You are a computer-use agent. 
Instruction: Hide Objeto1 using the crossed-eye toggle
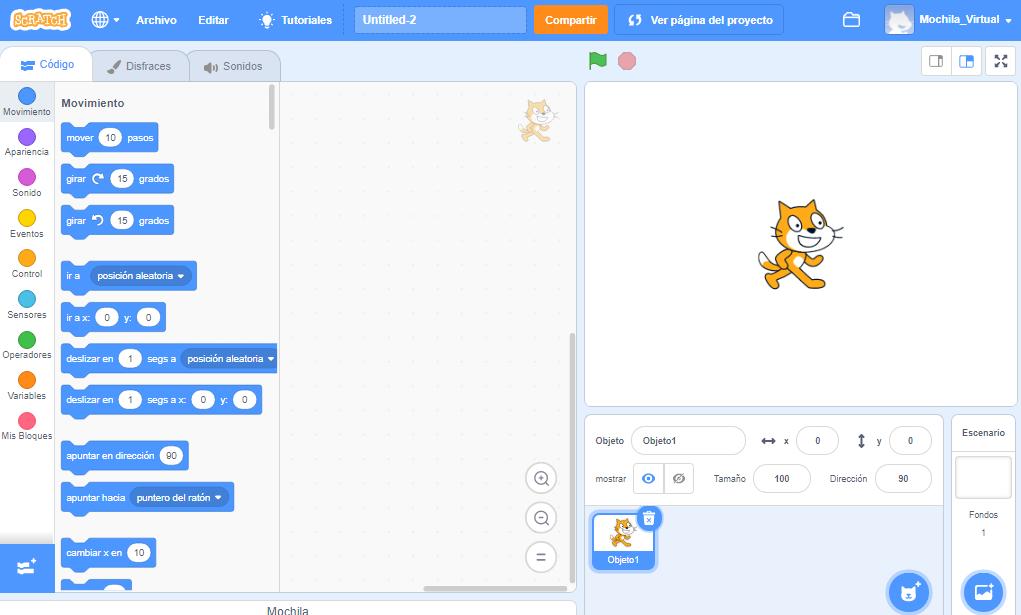pos(679,478)
